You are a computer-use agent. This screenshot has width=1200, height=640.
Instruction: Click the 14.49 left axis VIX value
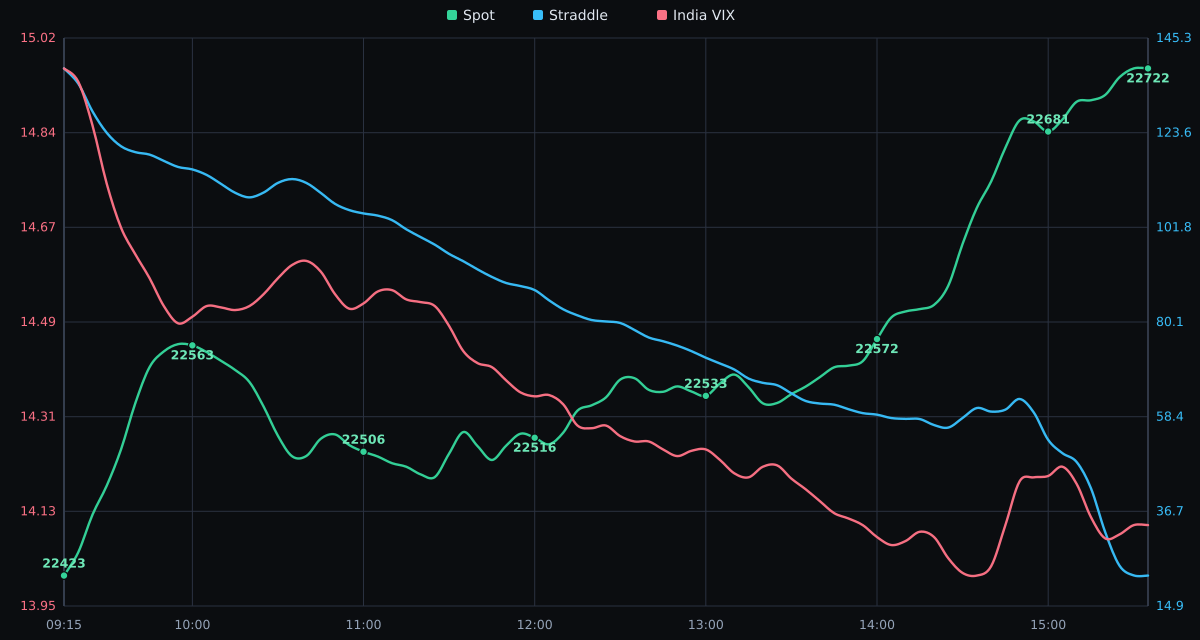[x=38, y=322]
